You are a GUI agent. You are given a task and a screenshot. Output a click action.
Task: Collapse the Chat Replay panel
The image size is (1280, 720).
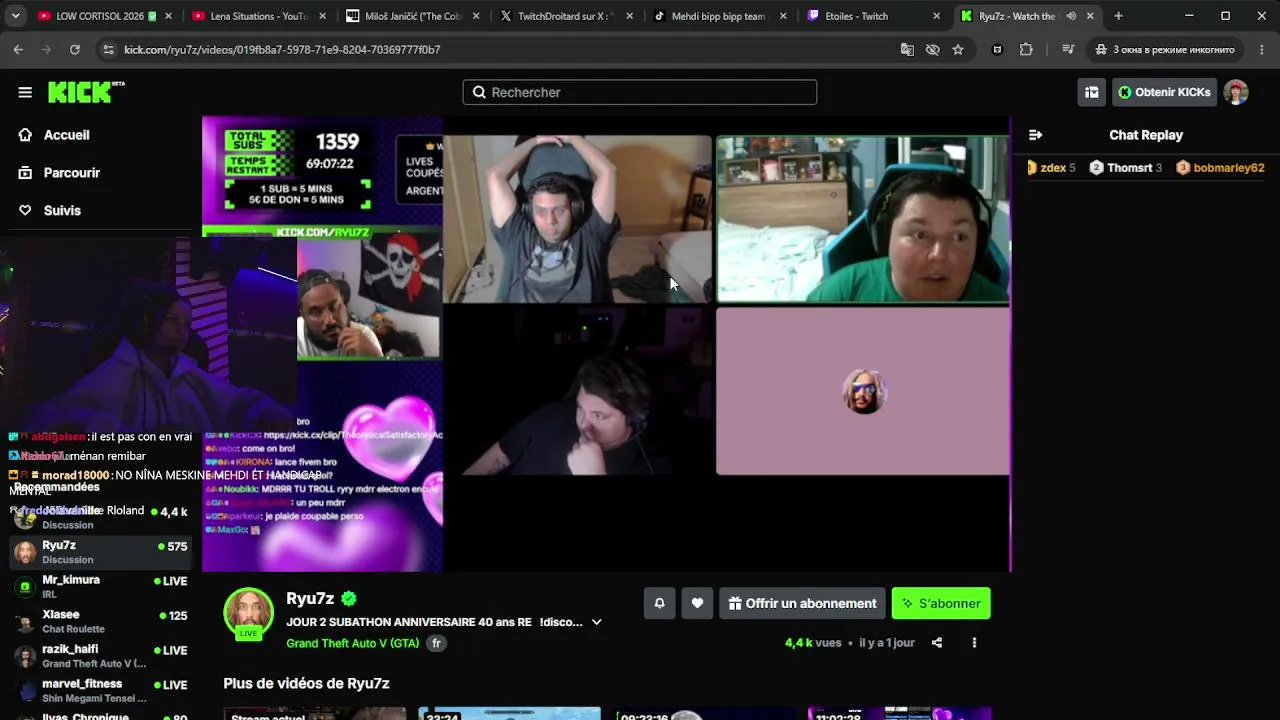[1036, 135]
